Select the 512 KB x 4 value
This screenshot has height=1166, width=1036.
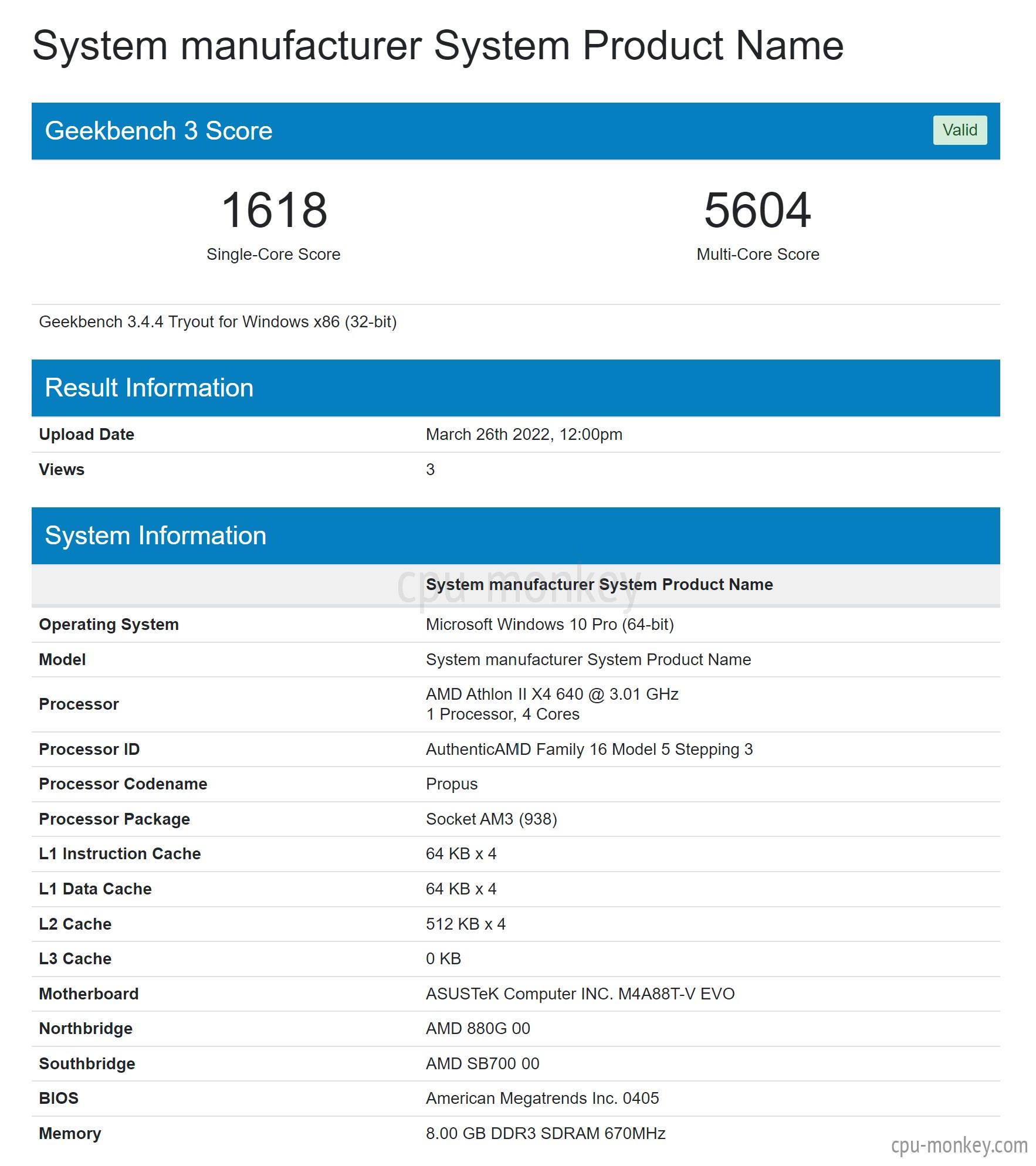466,924
